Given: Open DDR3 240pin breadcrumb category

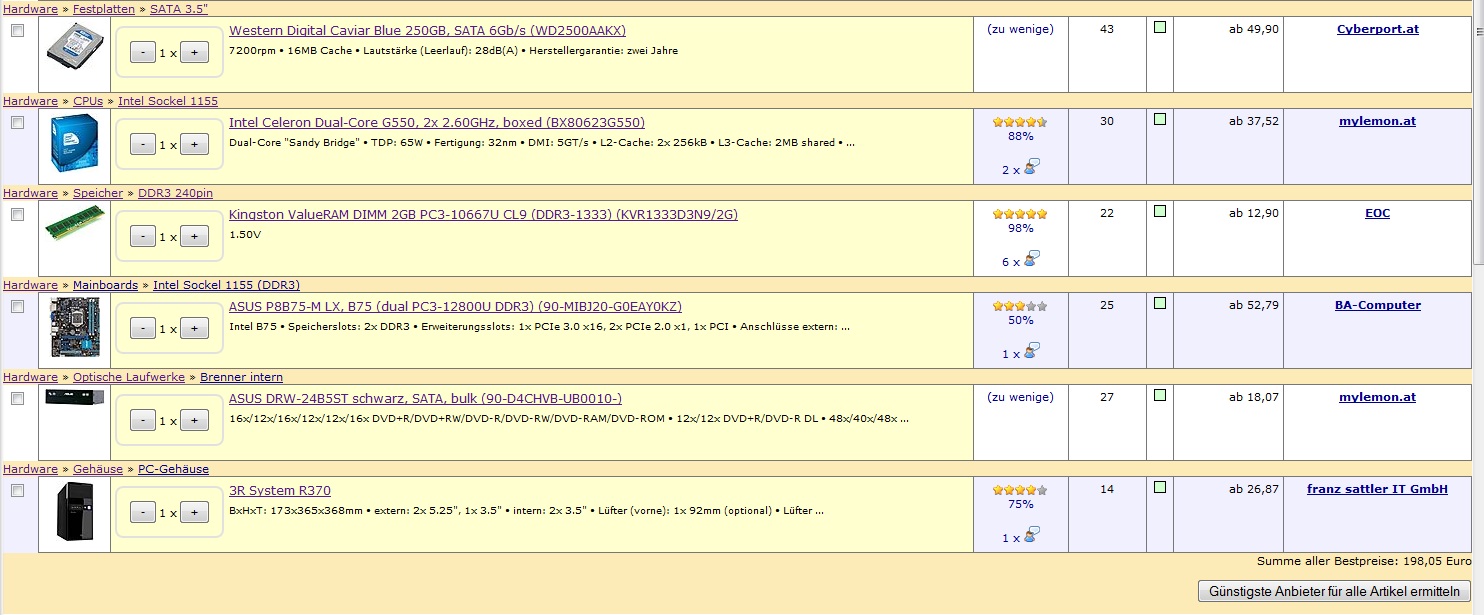Looking at the screenshot, I should [175, 193].
